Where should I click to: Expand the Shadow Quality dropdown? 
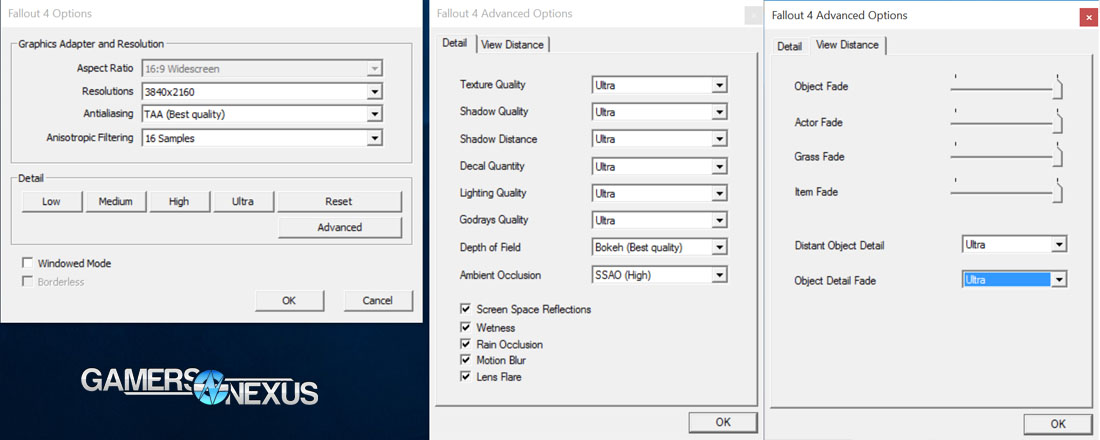coord(659,112)
